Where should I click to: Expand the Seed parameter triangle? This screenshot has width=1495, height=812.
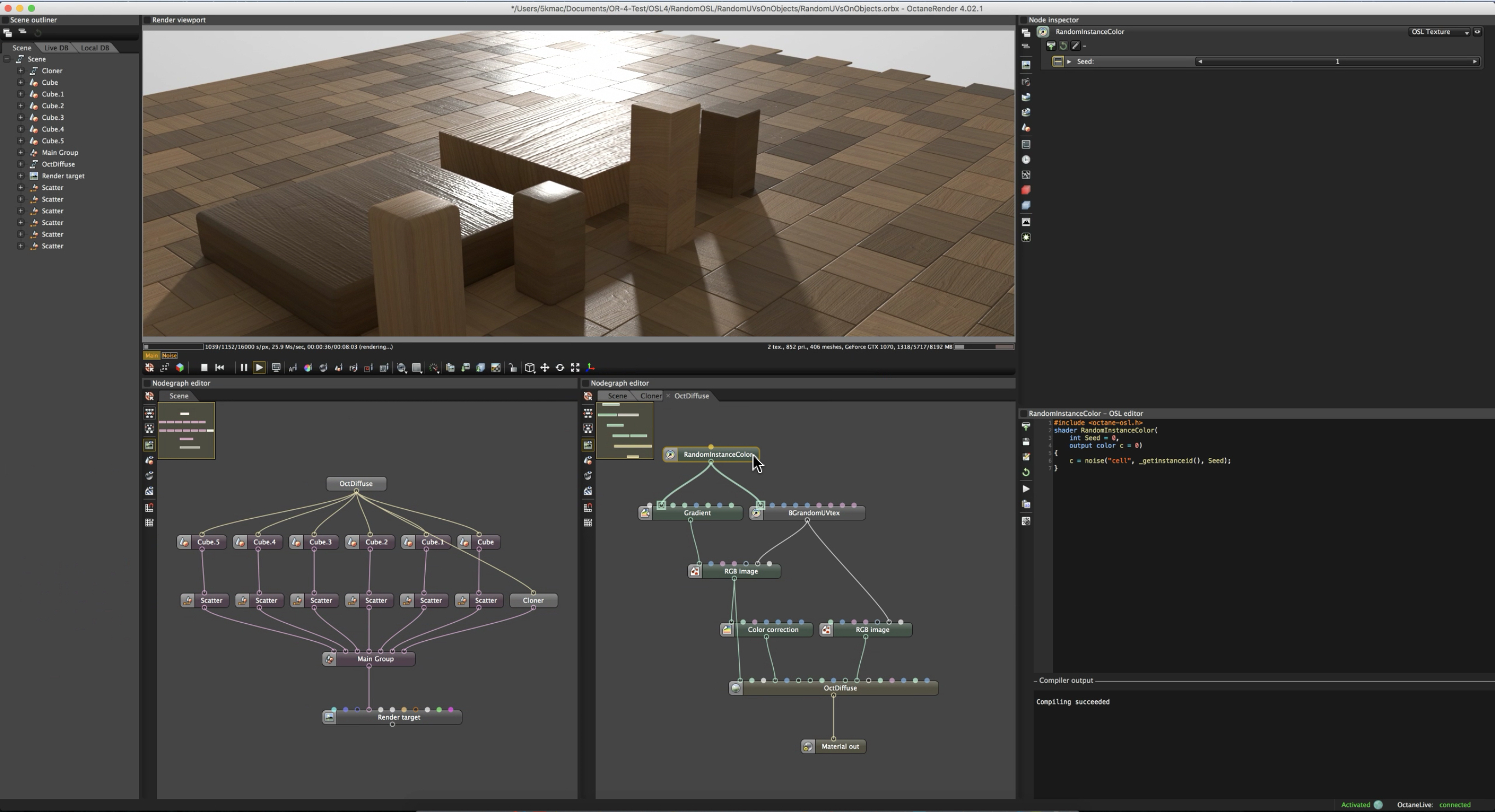click(x=1069, y=61)
